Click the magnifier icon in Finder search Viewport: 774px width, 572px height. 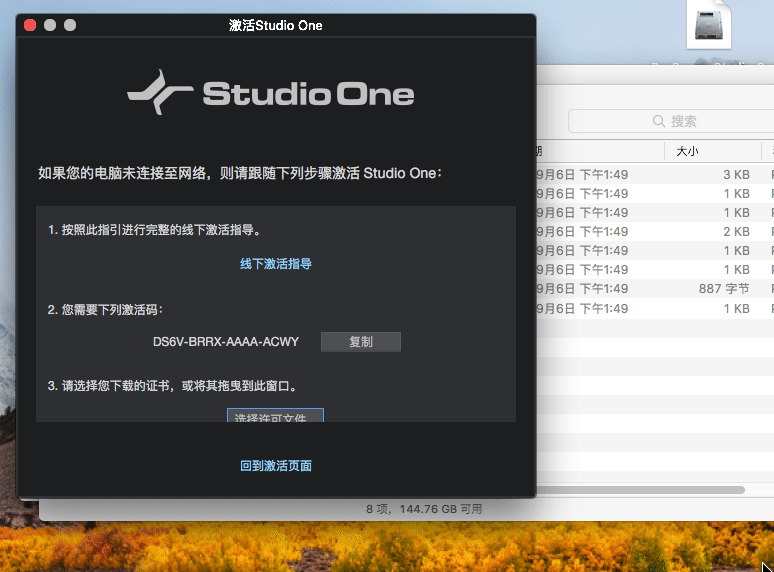[658, 121]
